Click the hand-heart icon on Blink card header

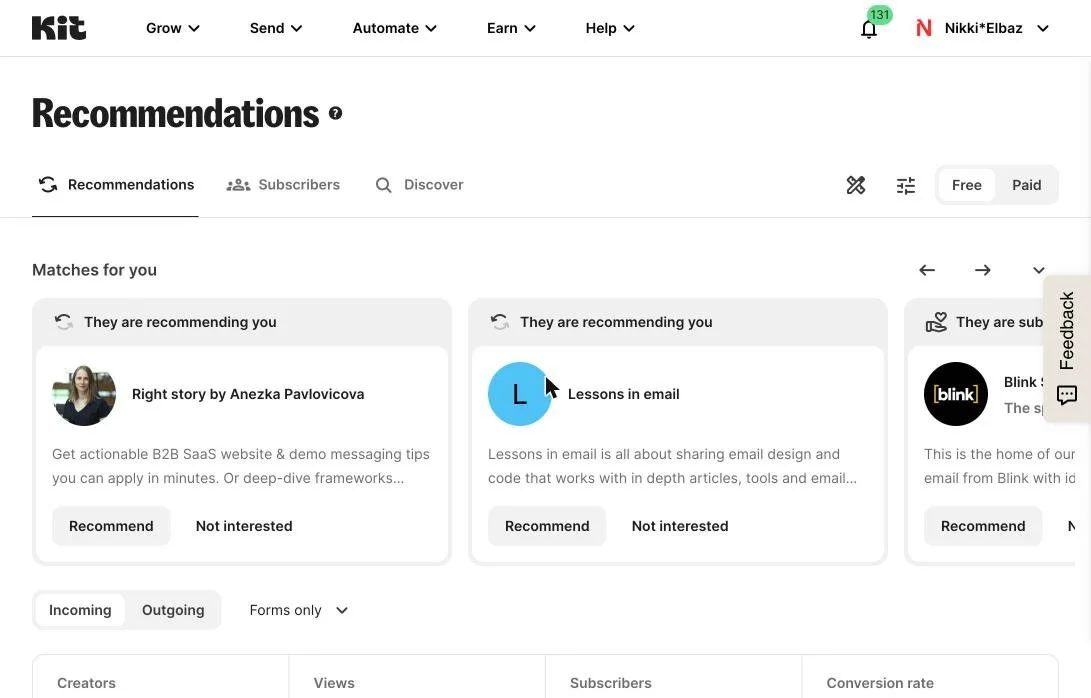[x=936, y=322]
